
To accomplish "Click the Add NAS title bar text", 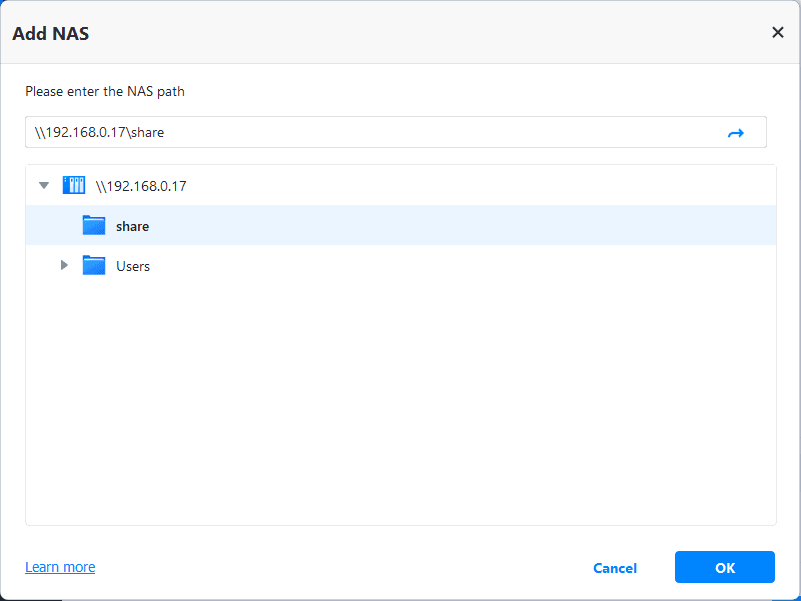I will tap(51, 33).
